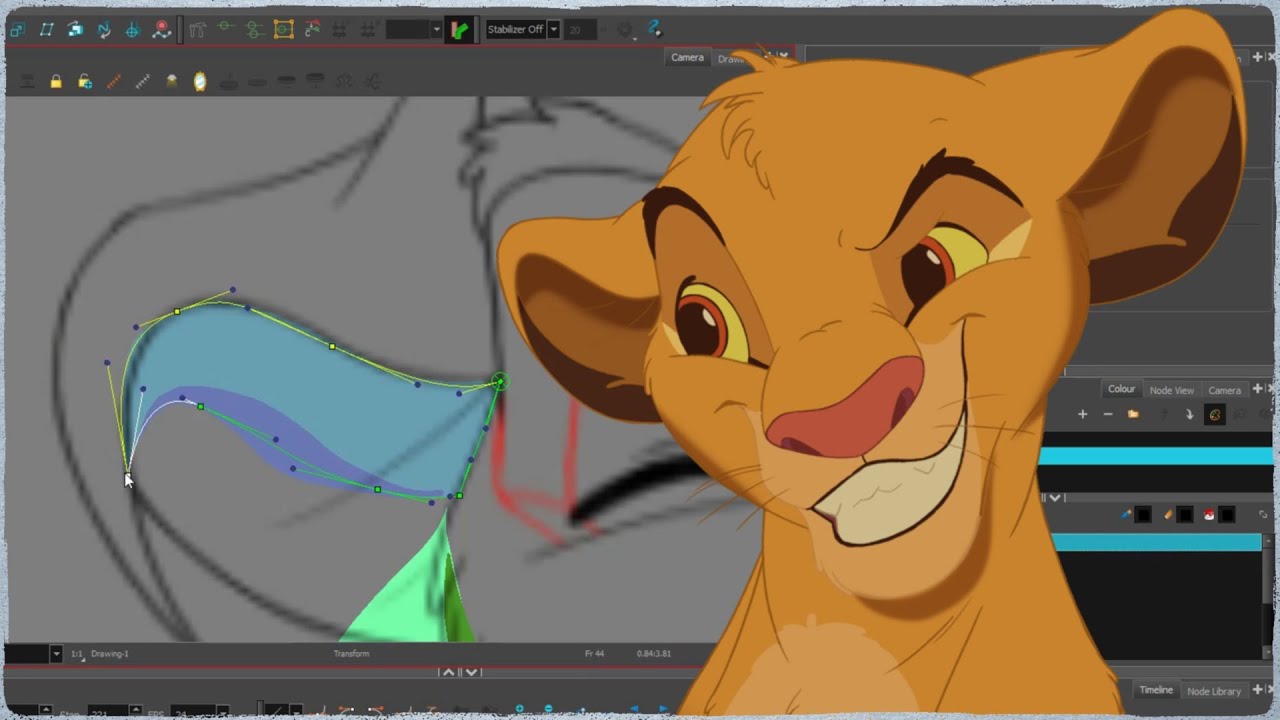Click the blue brush icon after Stabilizer settings
This screenshot has width=1280, height=720.
[655, 29]
